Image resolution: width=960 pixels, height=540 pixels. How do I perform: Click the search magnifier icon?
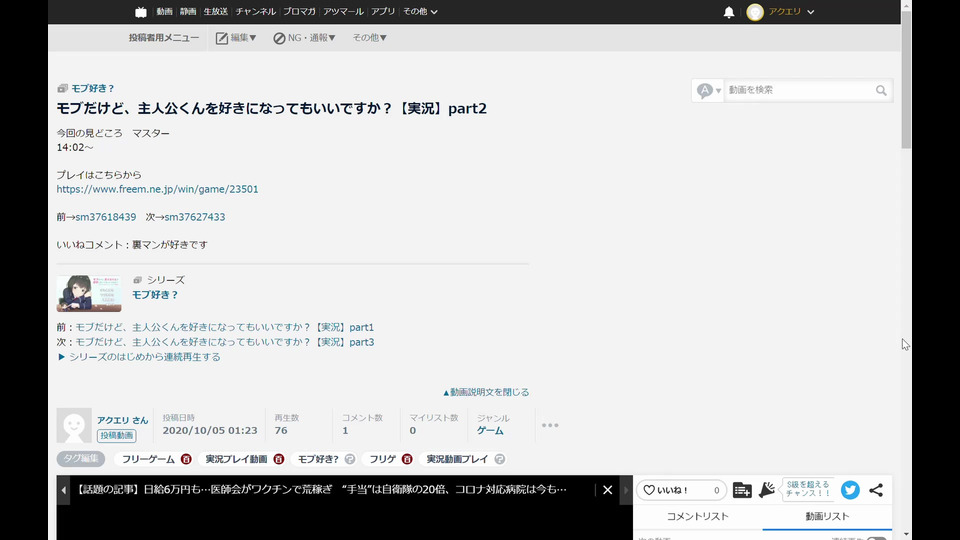pos(881,91)
